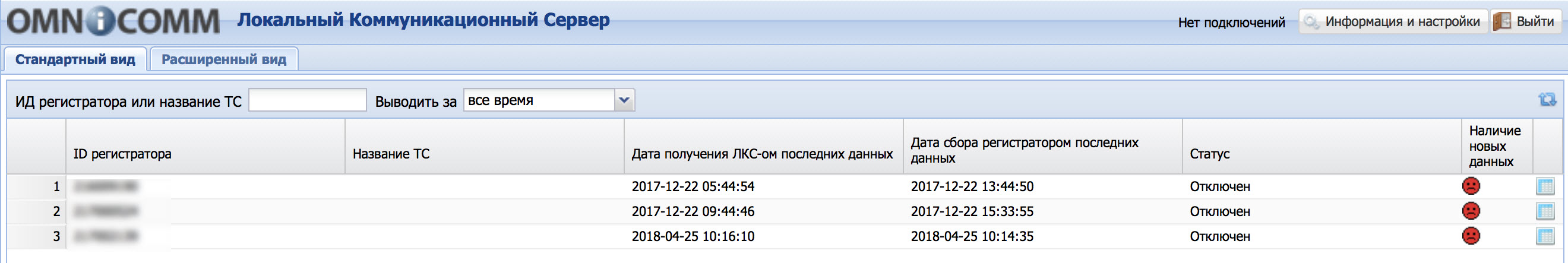Click red sad face in row 2

click(x=1471, y=211)
